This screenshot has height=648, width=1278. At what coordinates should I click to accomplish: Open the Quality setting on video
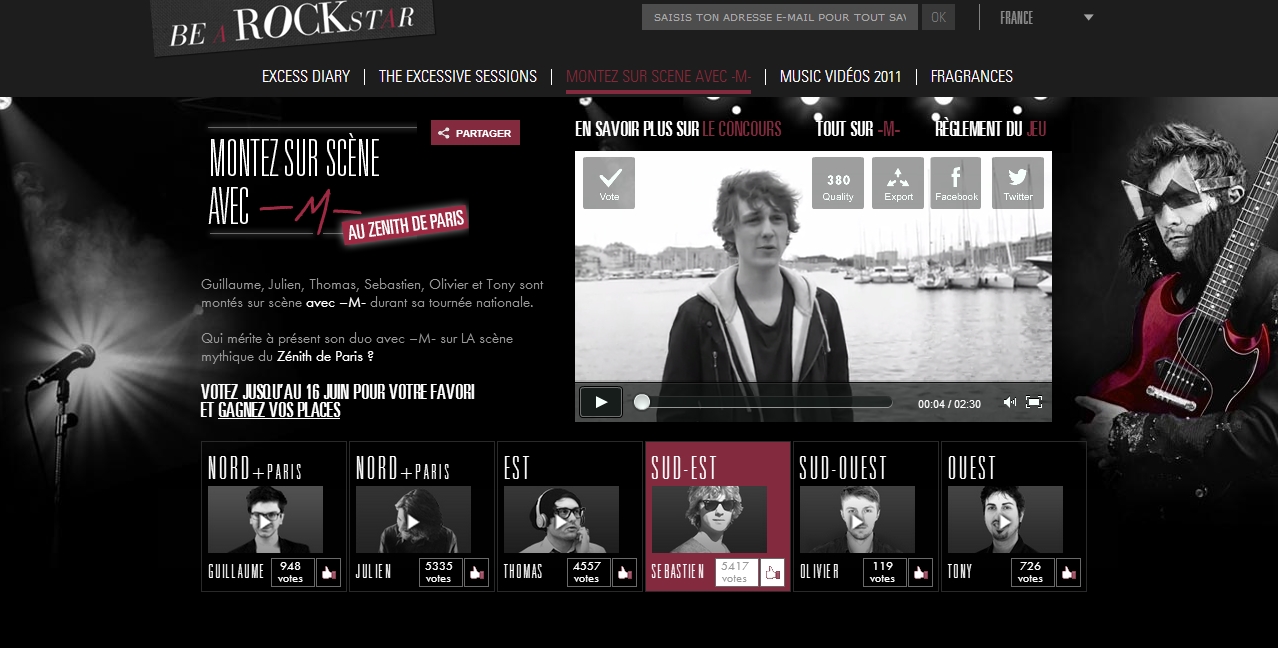pos(837,183)
